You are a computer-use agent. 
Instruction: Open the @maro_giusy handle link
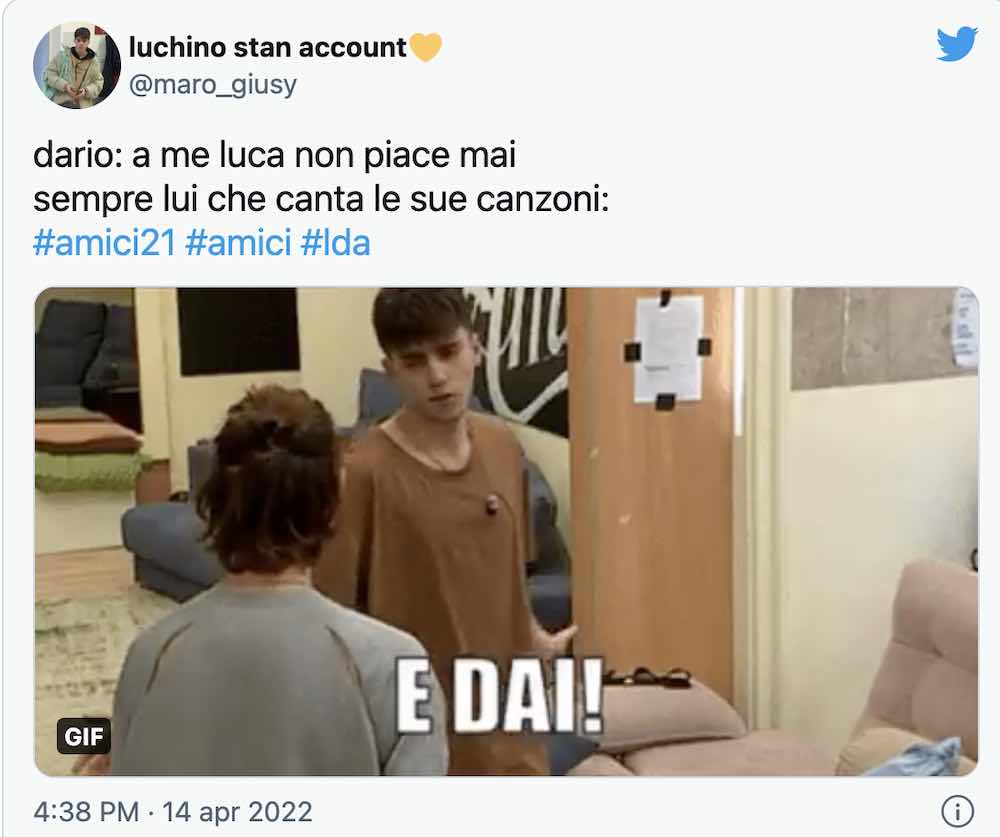pos(213,85)
